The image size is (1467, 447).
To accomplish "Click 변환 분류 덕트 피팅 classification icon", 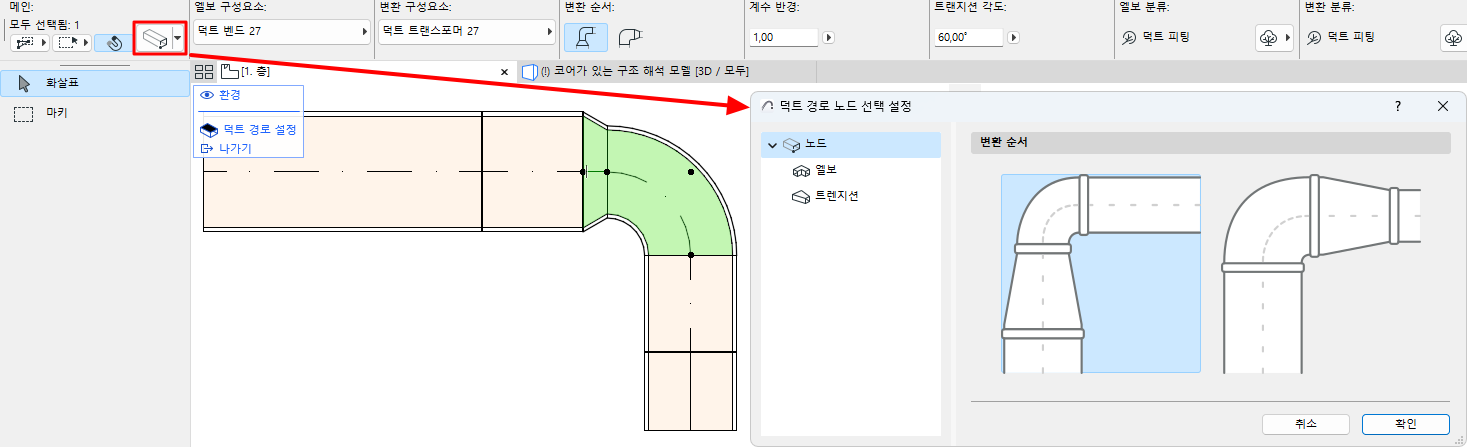I will click(x=1314, y=37).
